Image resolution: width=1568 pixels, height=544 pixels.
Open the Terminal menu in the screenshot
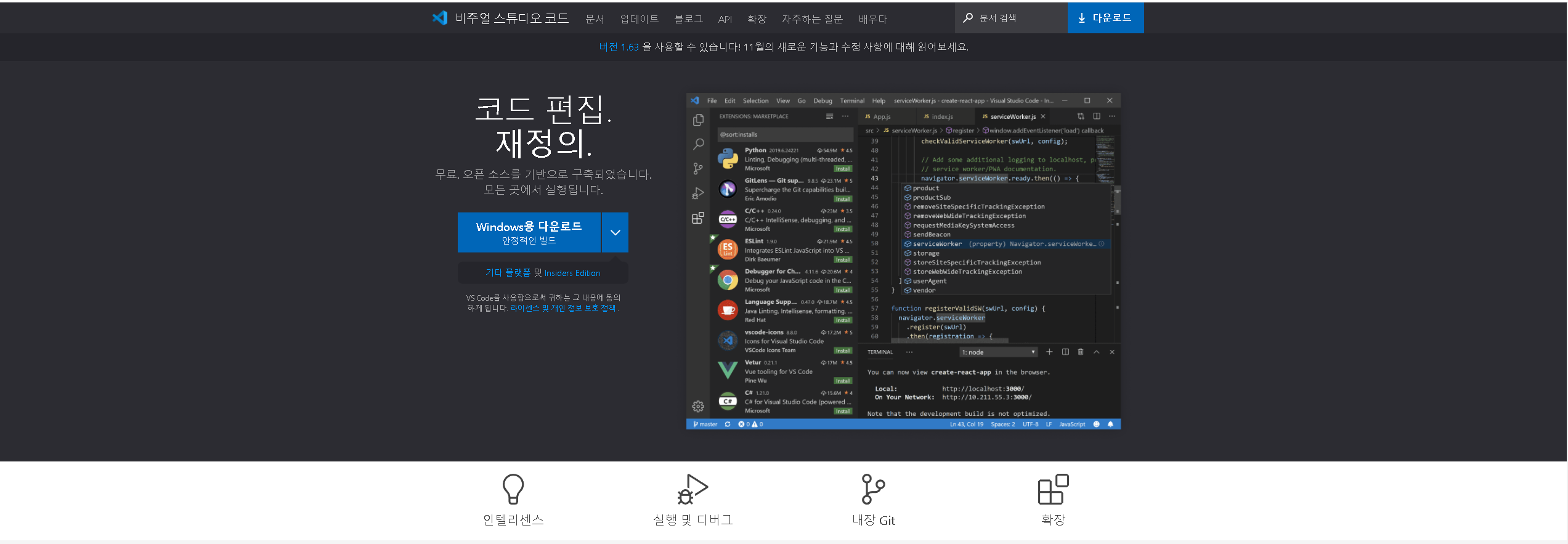852,100
